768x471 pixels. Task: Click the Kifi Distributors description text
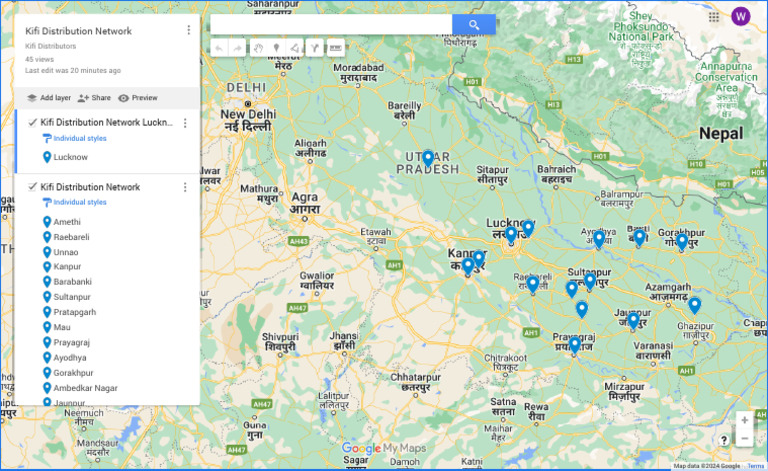50,46
